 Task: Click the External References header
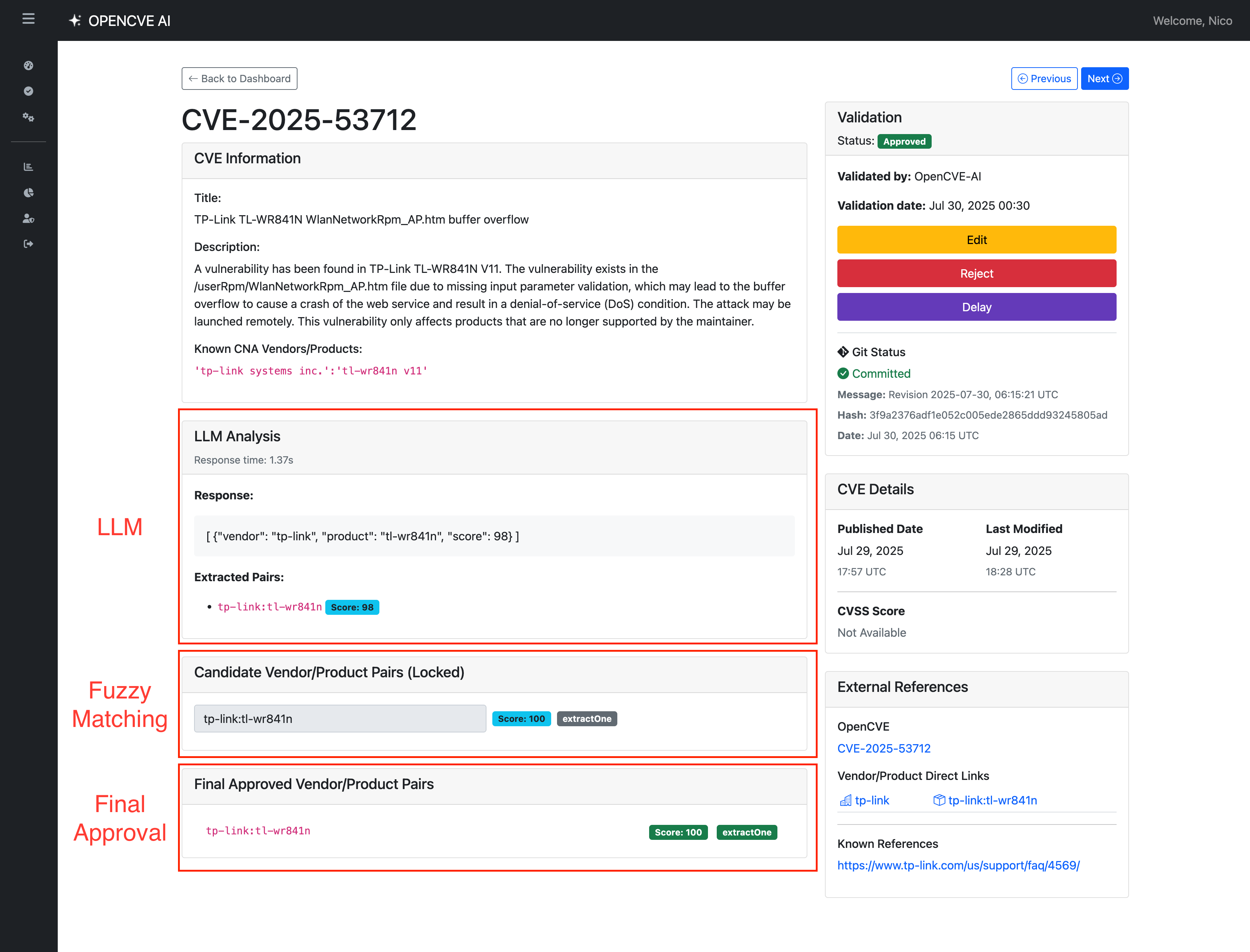pos(902,687)
